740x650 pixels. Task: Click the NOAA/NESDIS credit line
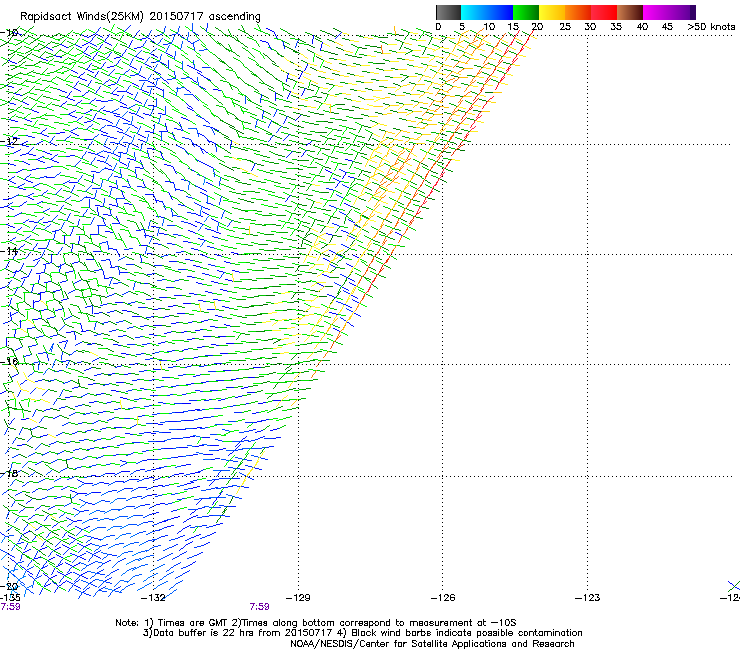click(x=432, y=644)
